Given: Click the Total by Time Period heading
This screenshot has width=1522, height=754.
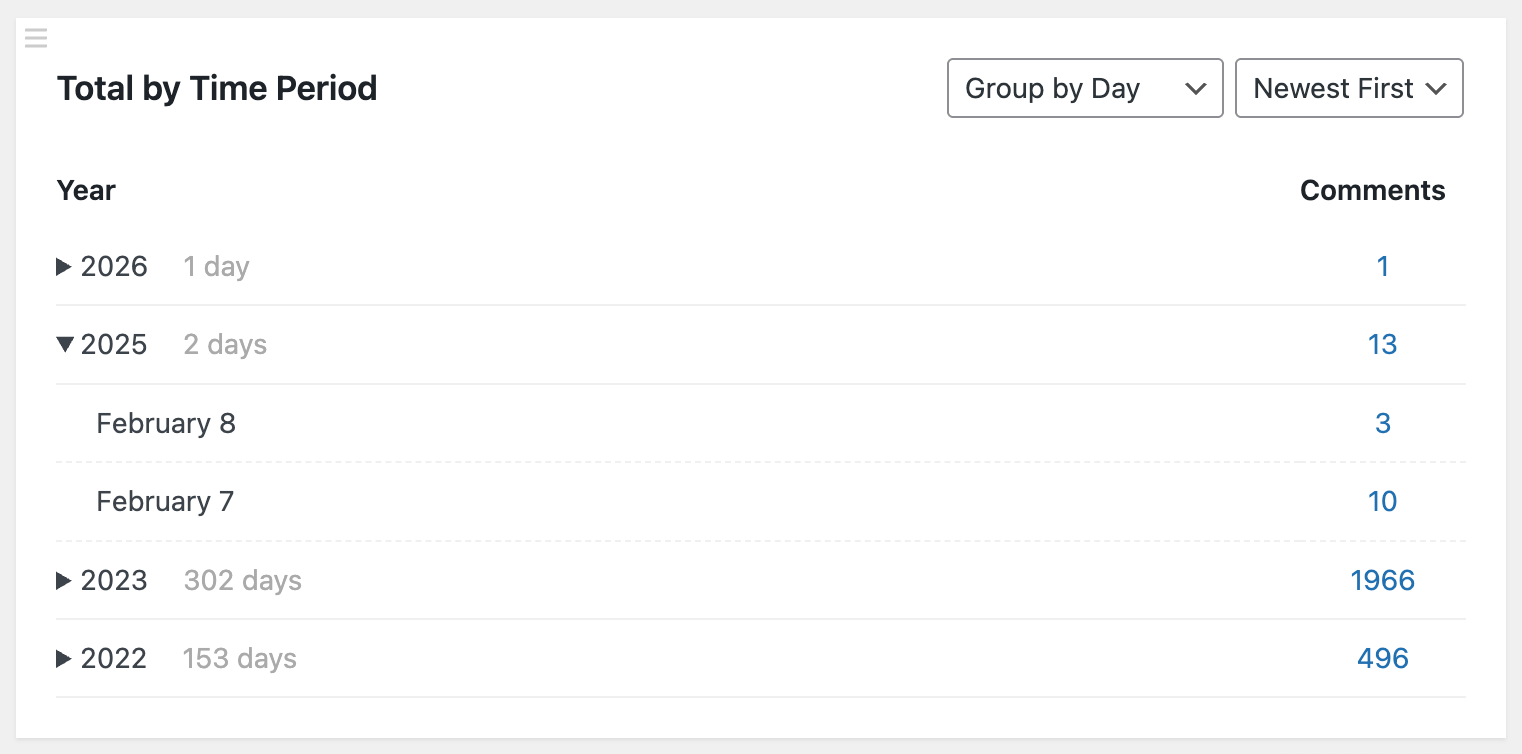Looking at the screenshot, I should (217, 89).
